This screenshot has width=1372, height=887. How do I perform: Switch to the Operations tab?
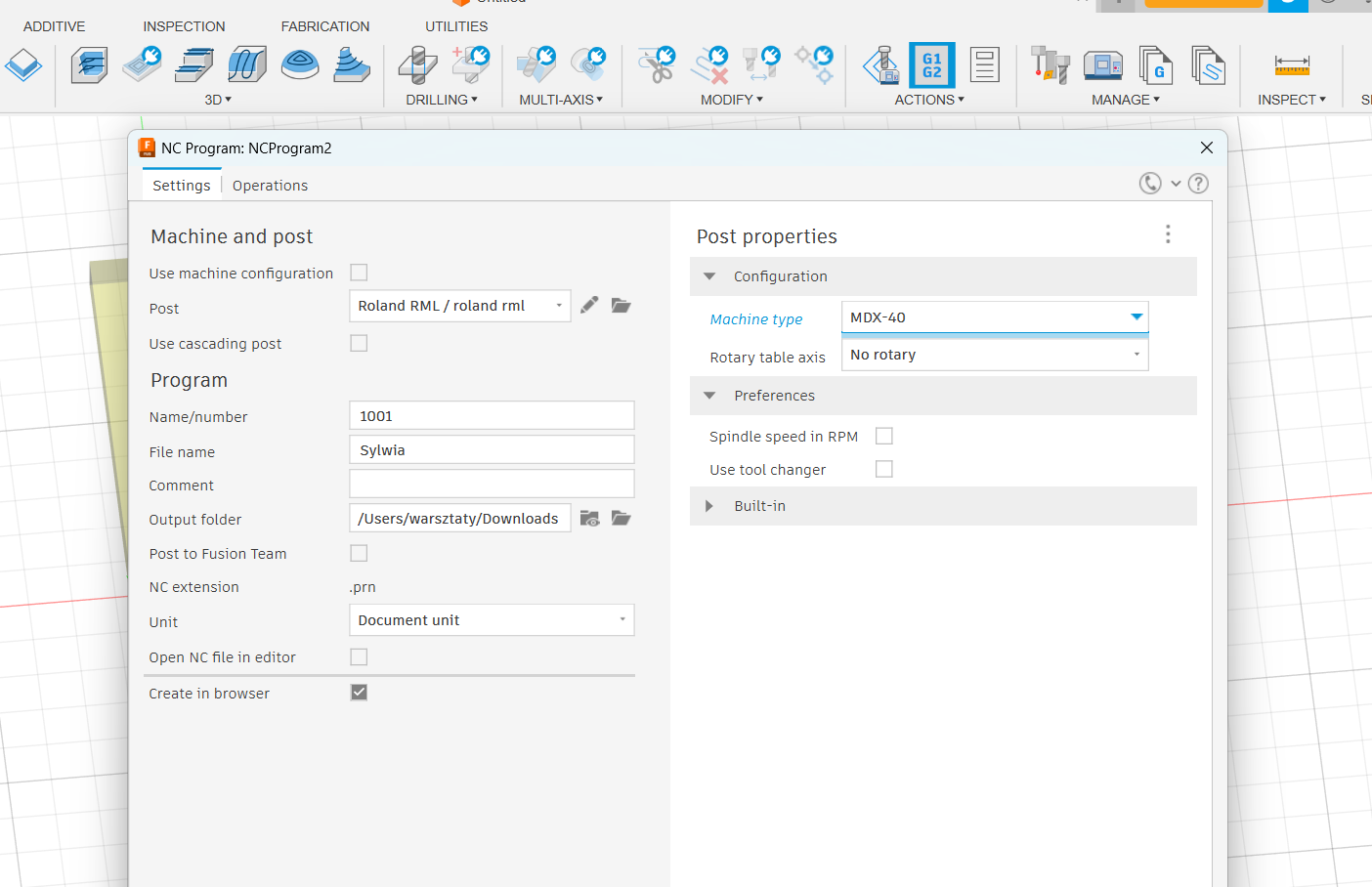(271, 186)
